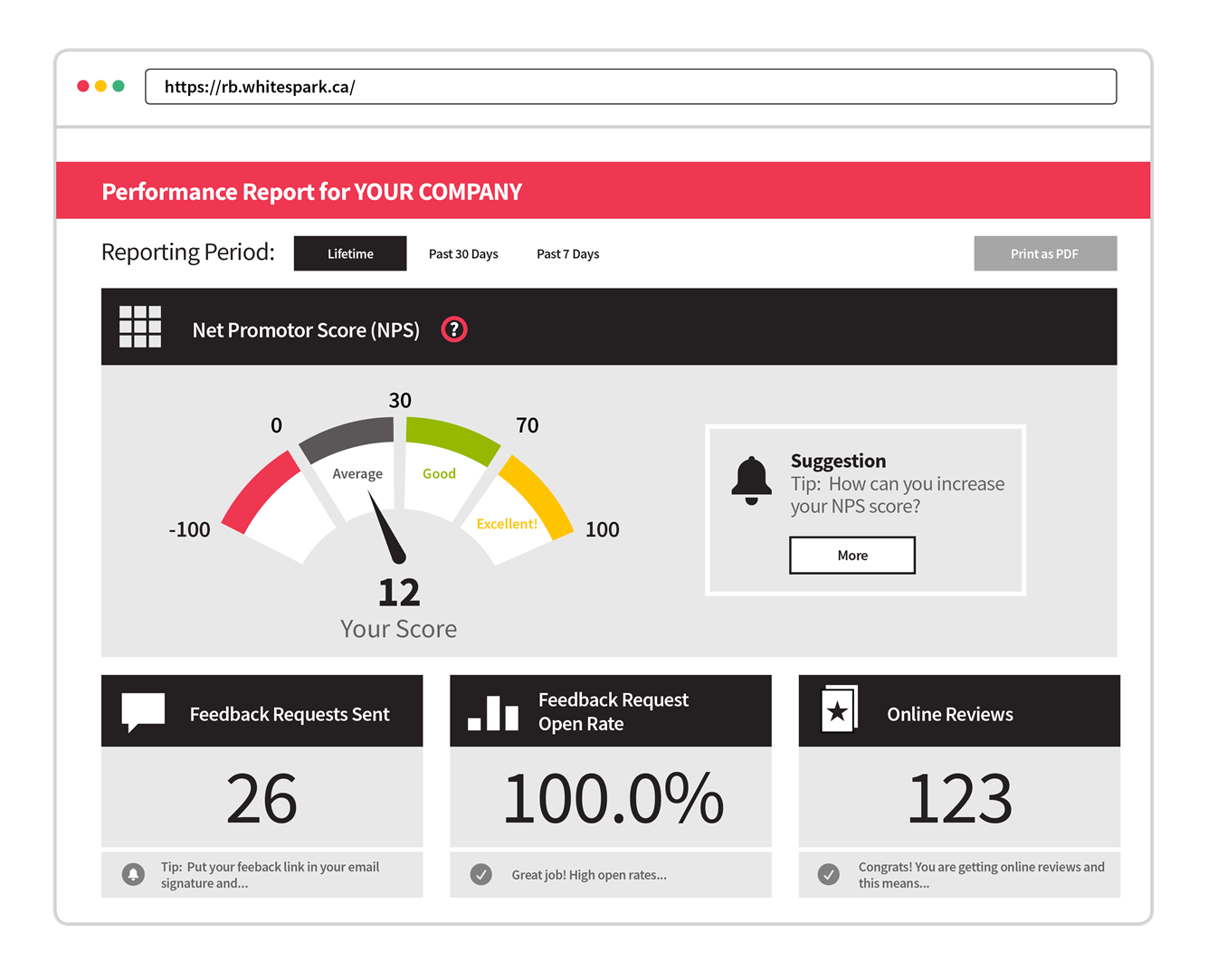Select the Lifetime reporting period
Image resolution: width=1208 pixels, height=980 pixels.
[350, 254]
